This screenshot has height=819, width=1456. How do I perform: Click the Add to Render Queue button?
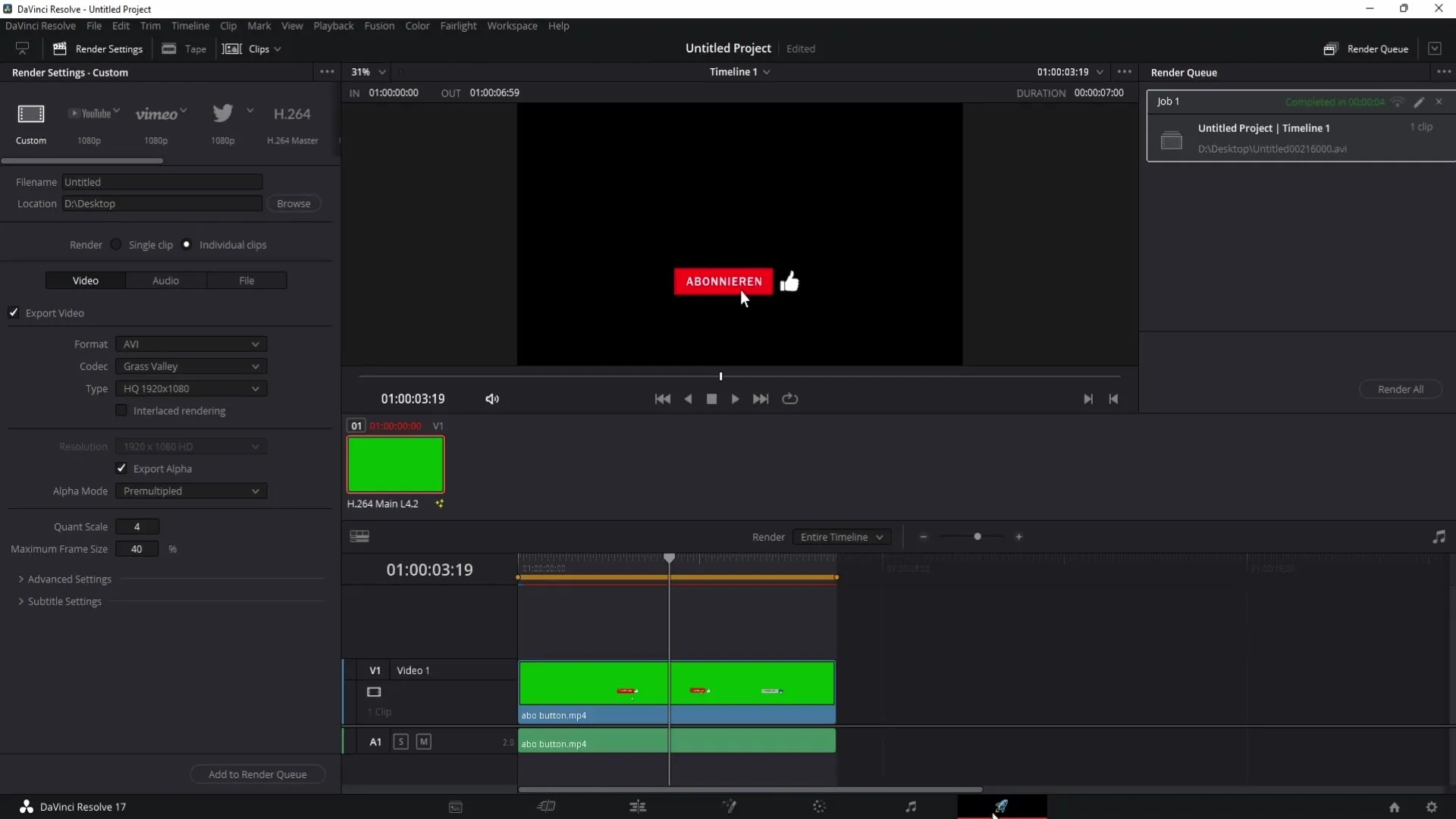[257, 774]
